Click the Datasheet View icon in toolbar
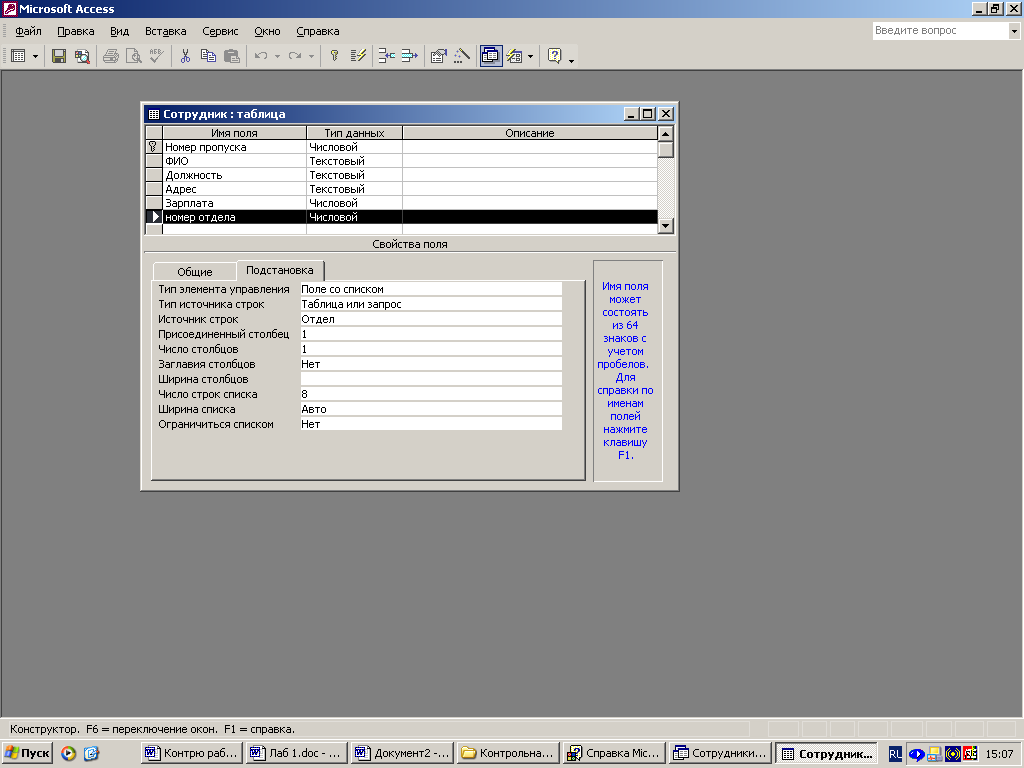 (x=18, y=56)
